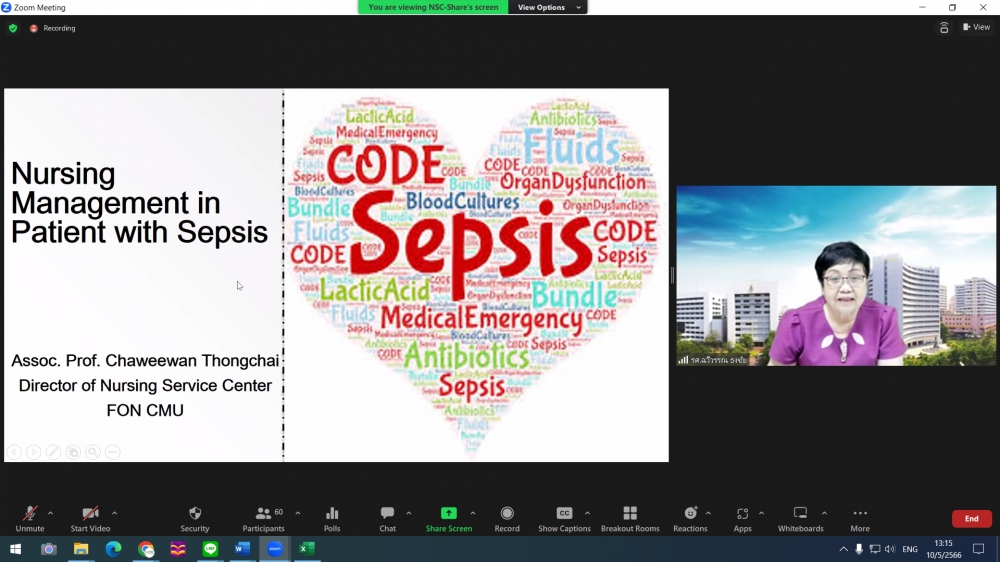The image size is (1000, 562).
Task: Open the Whiteboards tool
Action: click(x=800, y=514)
